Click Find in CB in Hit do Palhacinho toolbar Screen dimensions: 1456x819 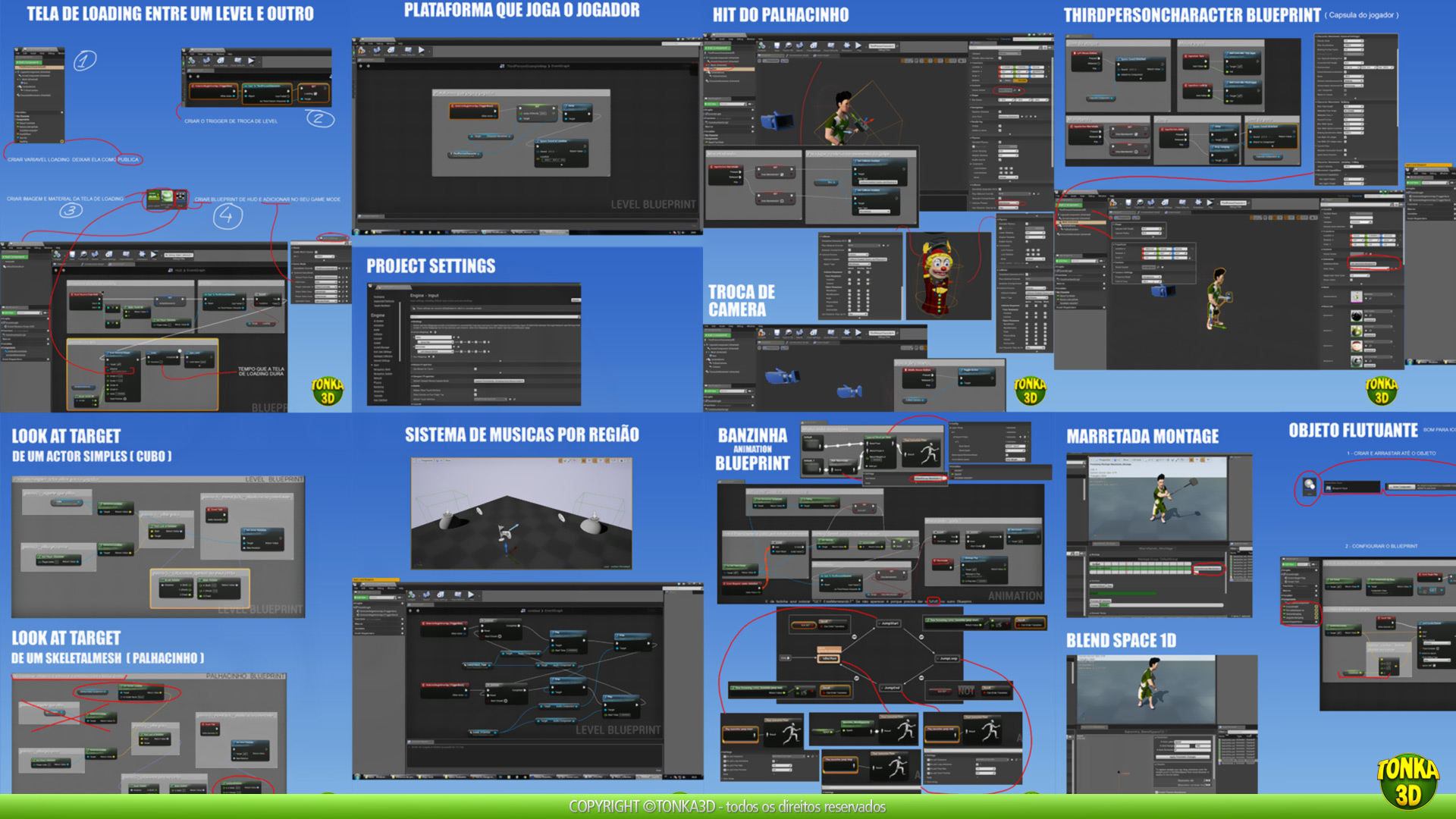tap(788, 45)
